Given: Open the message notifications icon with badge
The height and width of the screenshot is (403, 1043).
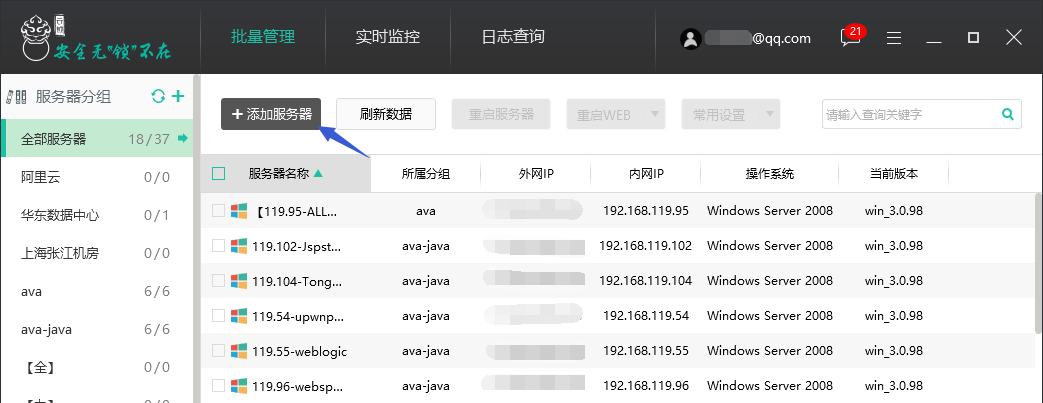Looking at the screenshot, I should coord(850,38).
